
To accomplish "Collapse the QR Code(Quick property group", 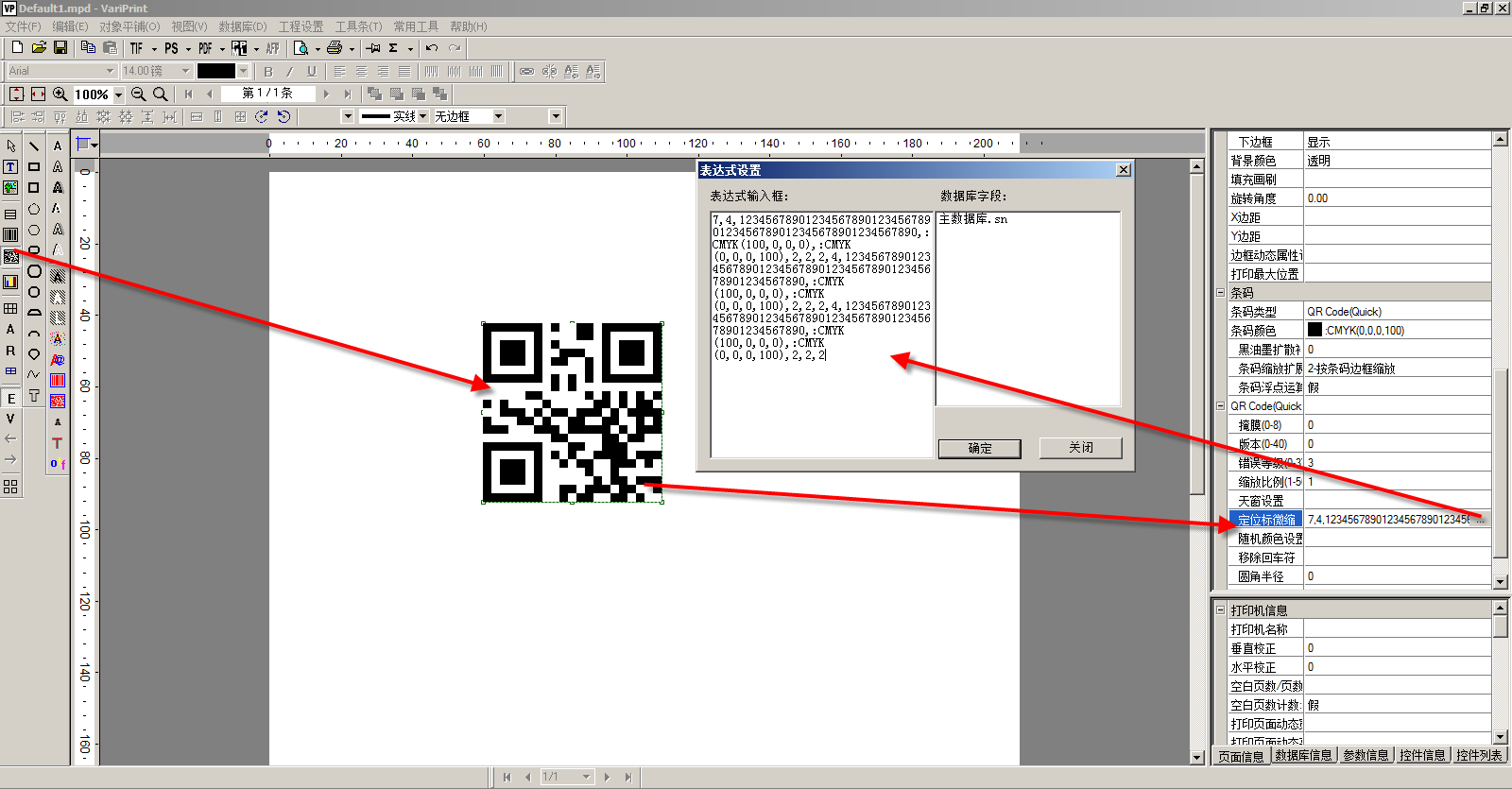I will pyautogui.click(x=1220, y=406).
